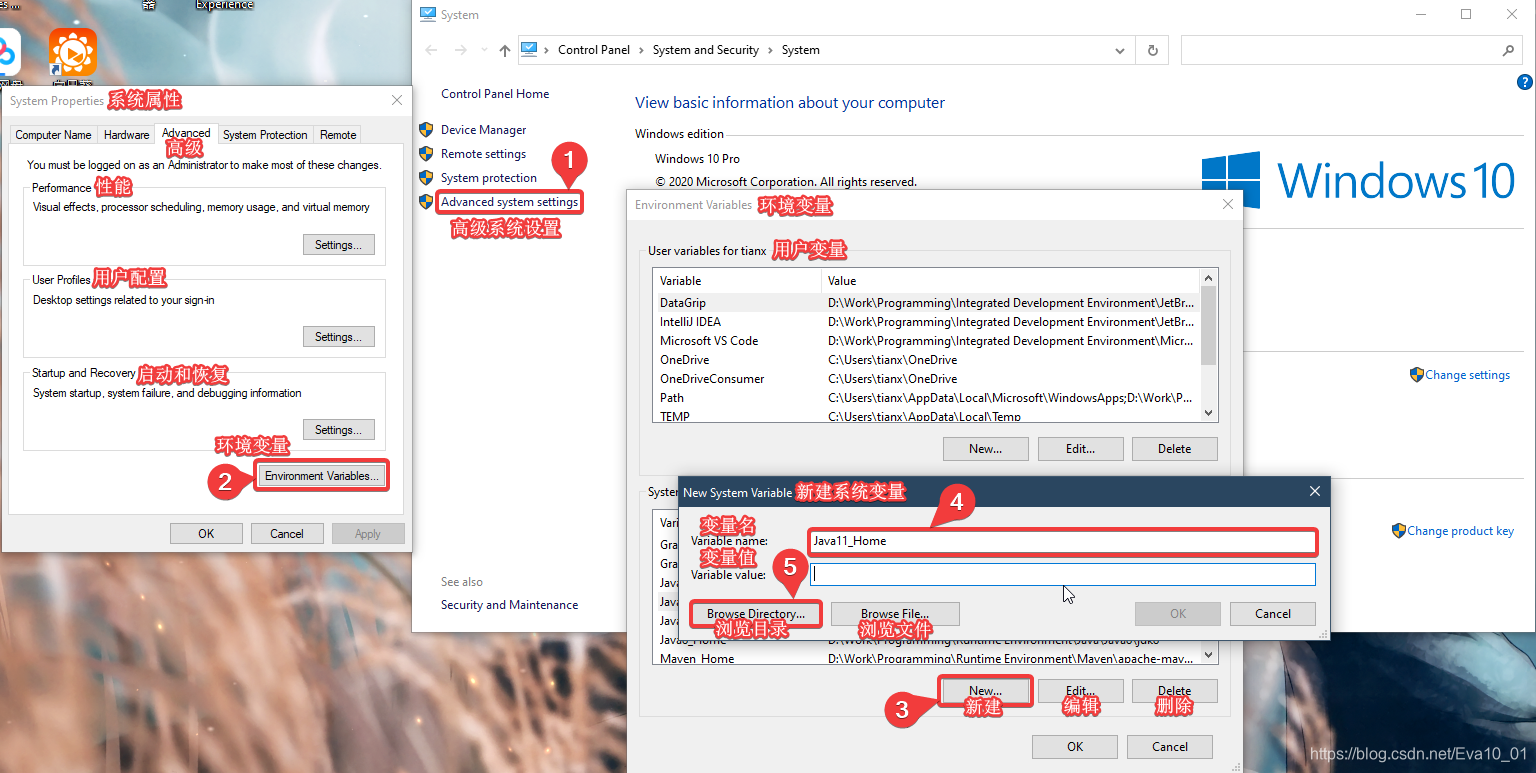Click Delete button under user variables
1536x773 pixels.
pos(1175,449)
